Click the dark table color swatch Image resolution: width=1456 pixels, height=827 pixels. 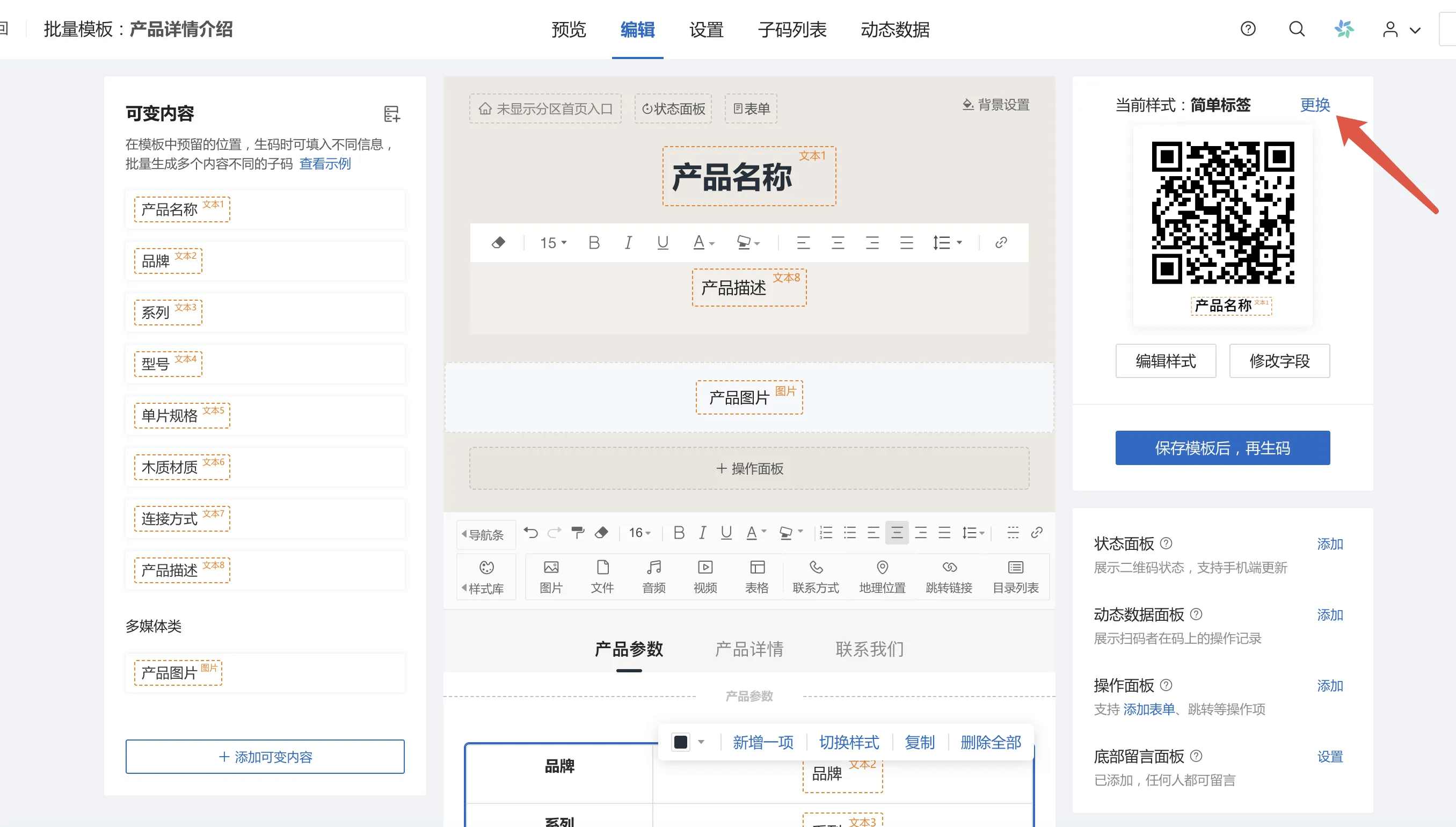(680, 742)
